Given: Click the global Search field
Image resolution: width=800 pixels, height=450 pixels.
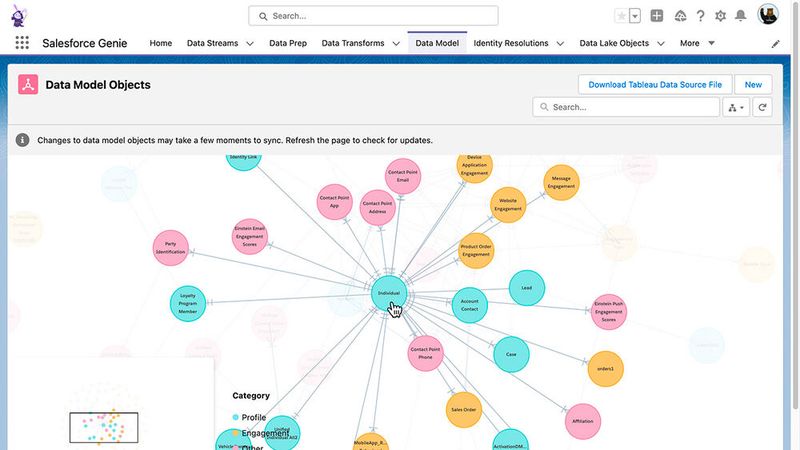Looking at the screenshot, I should 373,16.
